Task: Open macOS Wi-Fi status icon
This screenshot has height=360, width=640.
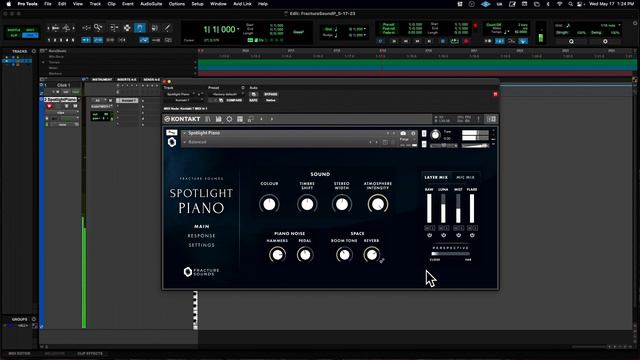Action: click(x=560, y=4)
